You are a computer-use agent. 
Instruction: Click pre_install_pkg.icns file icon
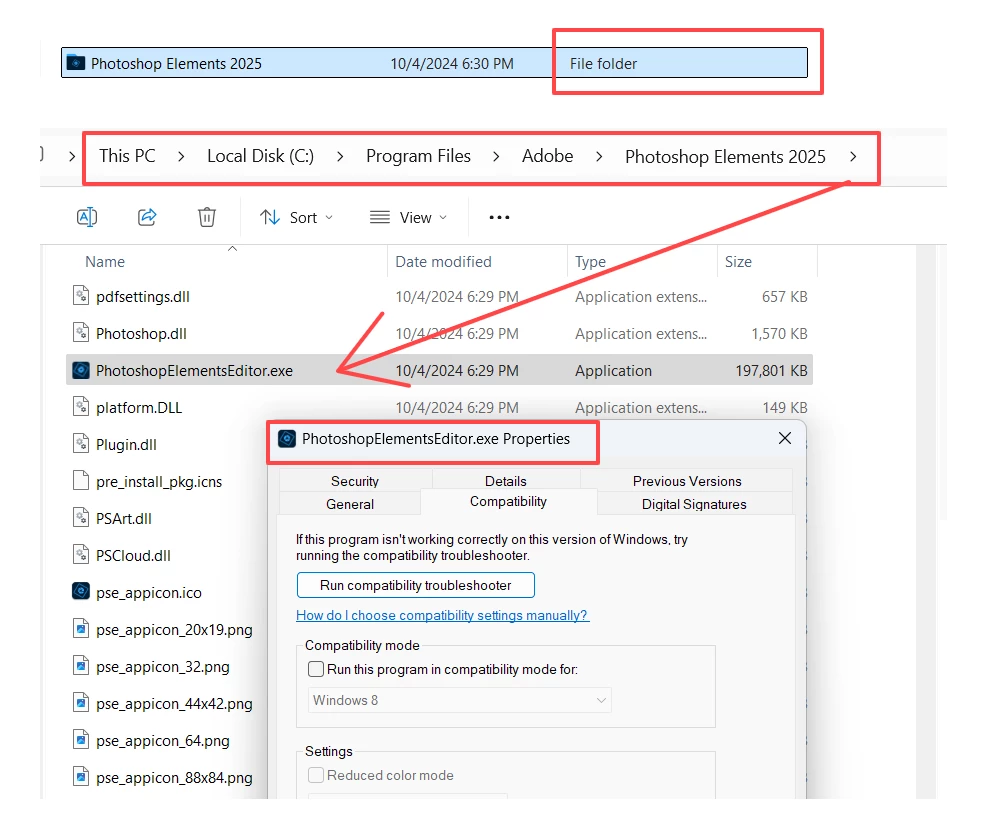click(x=81, y=481)
